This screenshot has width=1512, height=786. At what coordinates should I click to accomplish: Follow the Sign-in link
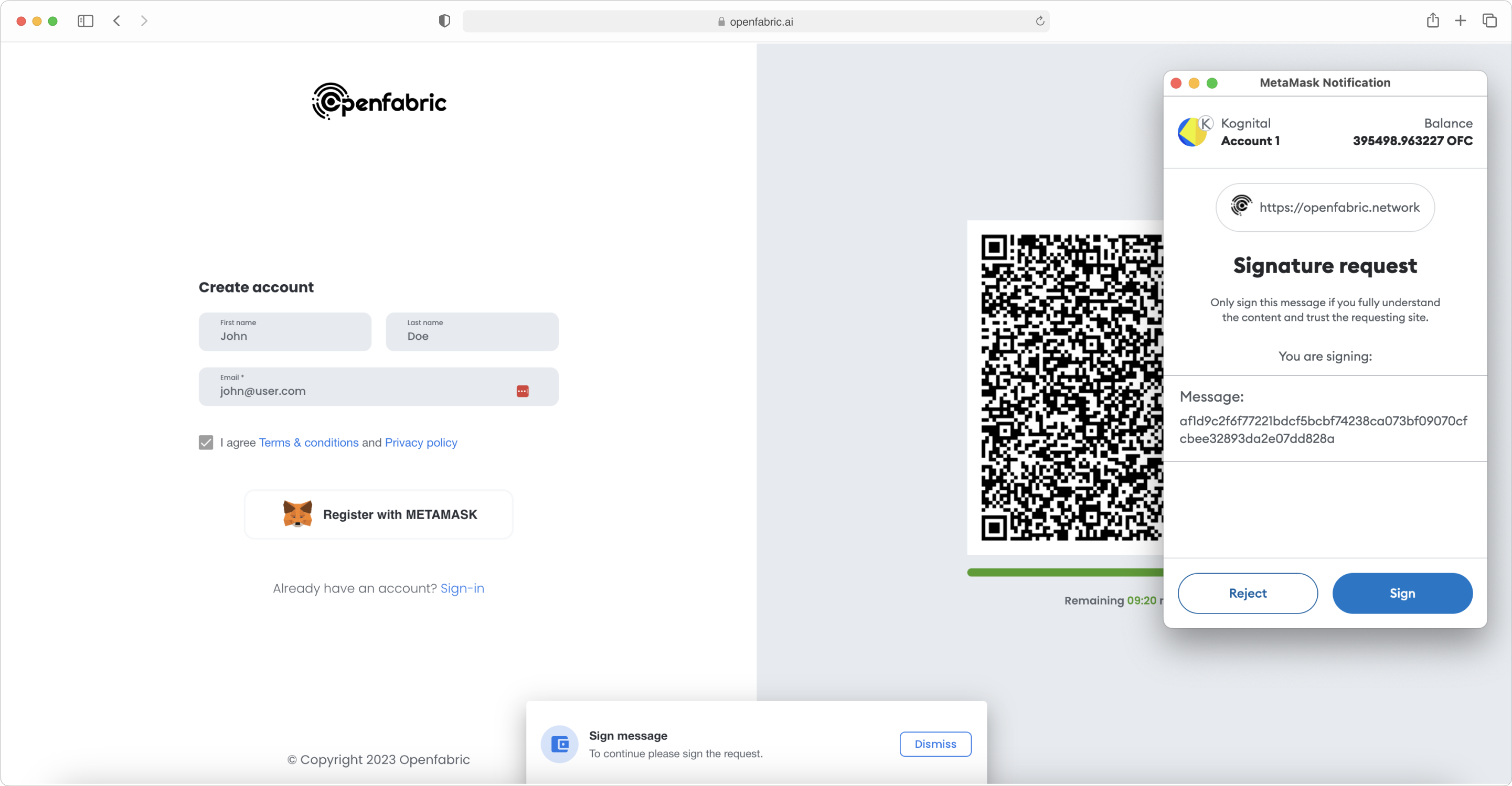(x=463, y=588)
